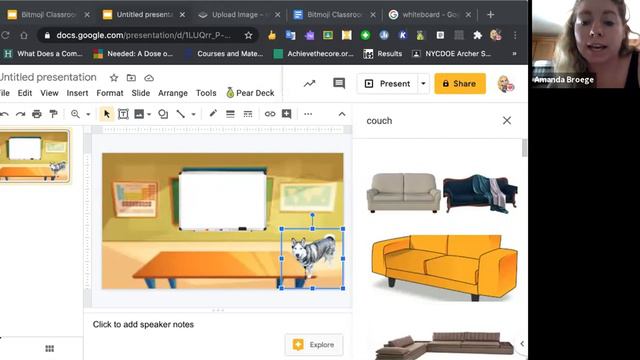Image resolution: width=640 pixels, height=360 pixels.
Task: Open the grid view icon
Action: [x=49, y=348]
